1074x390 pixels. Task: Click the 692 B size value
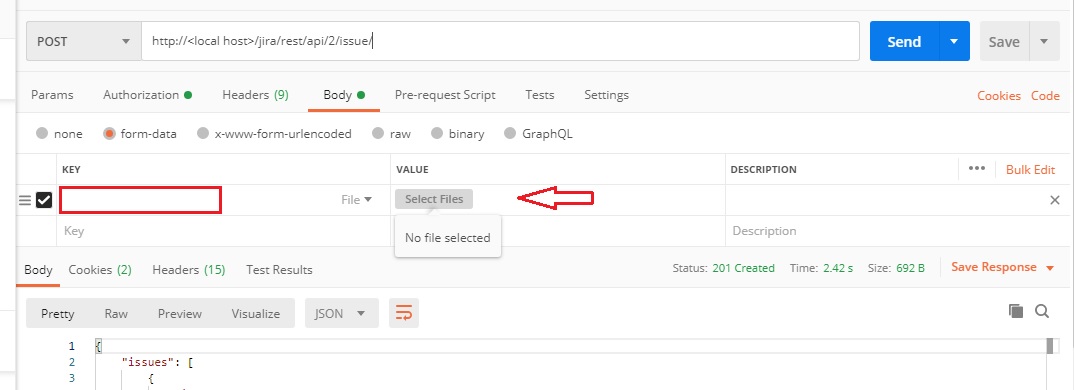910,268
